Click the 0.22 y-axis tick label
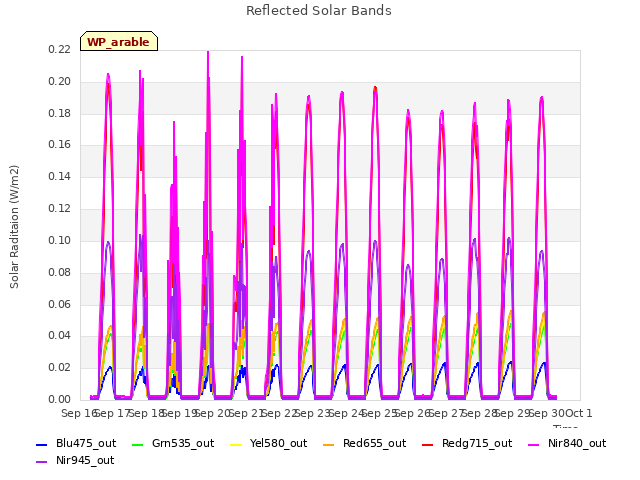This screenshot has height=480, width=640. click(x=59, y=49)
